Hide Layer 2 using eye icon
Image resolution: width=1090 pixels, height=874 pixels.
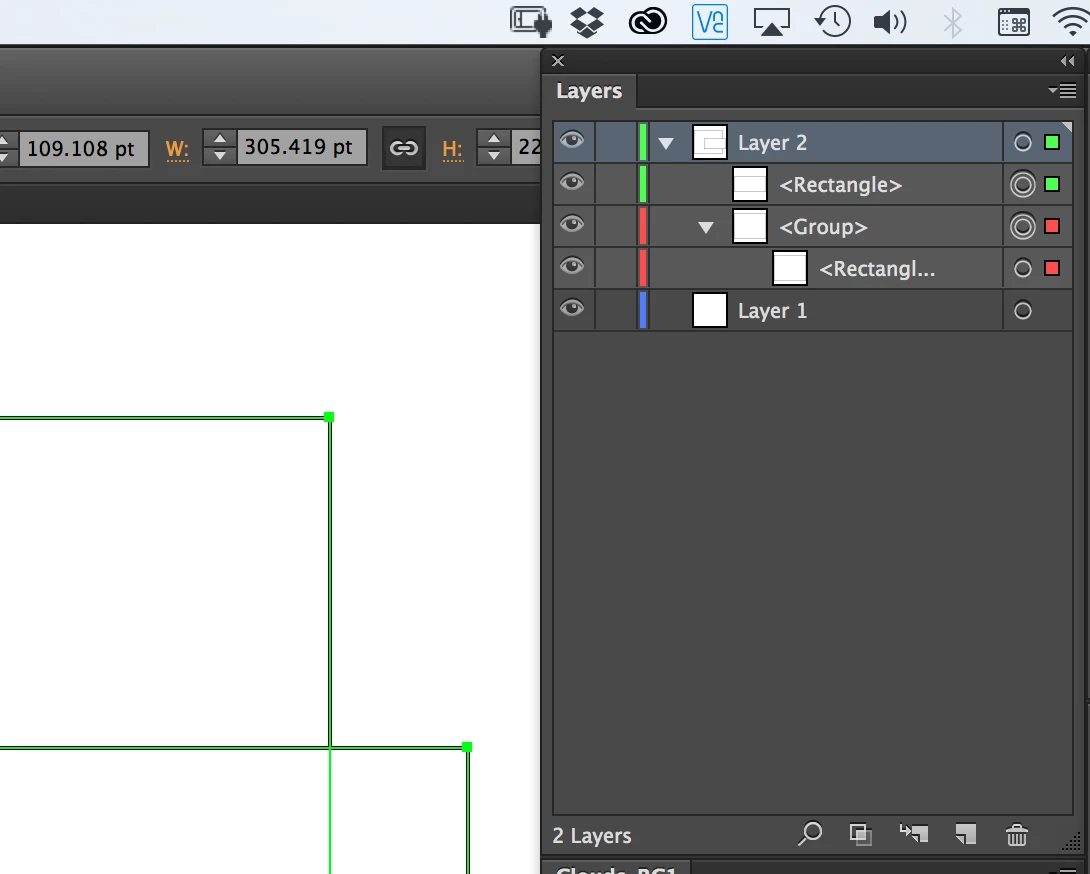pos(572,141)
